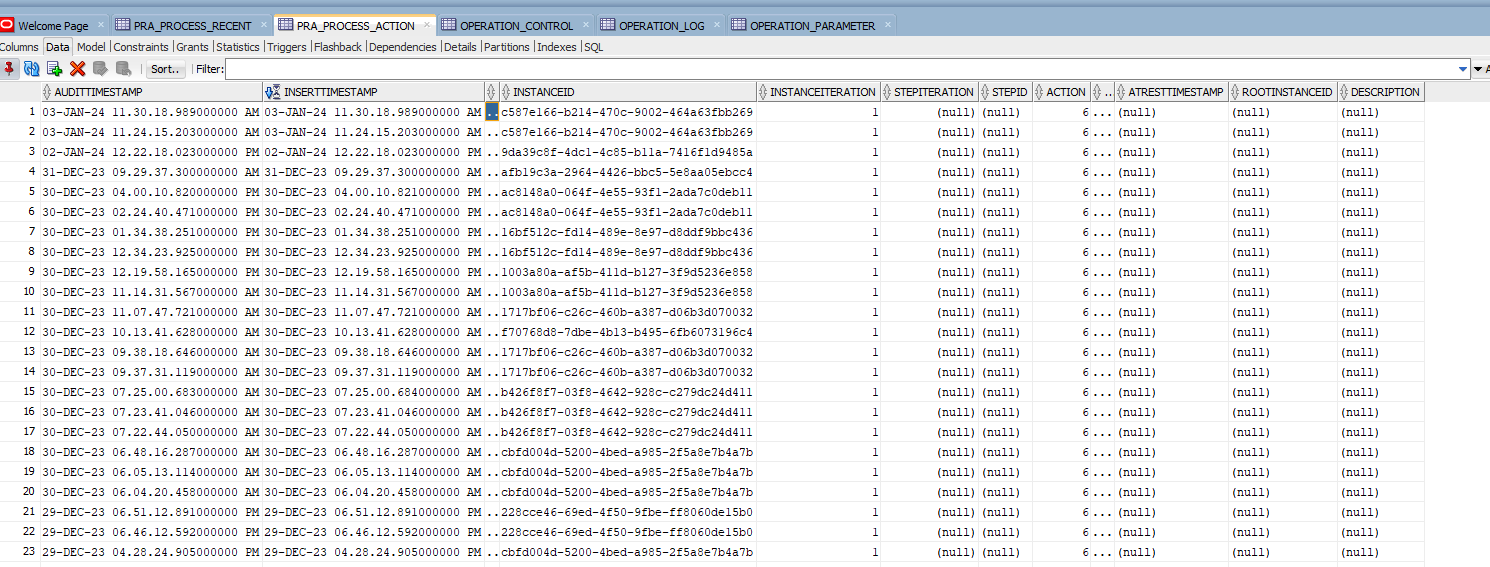This screenshot has height=567, width=1490.
Task: Click AUDITTIMESTAMP cell 29-DEC-23 04.28.24.905000000 PM
Action: point(151,552)
